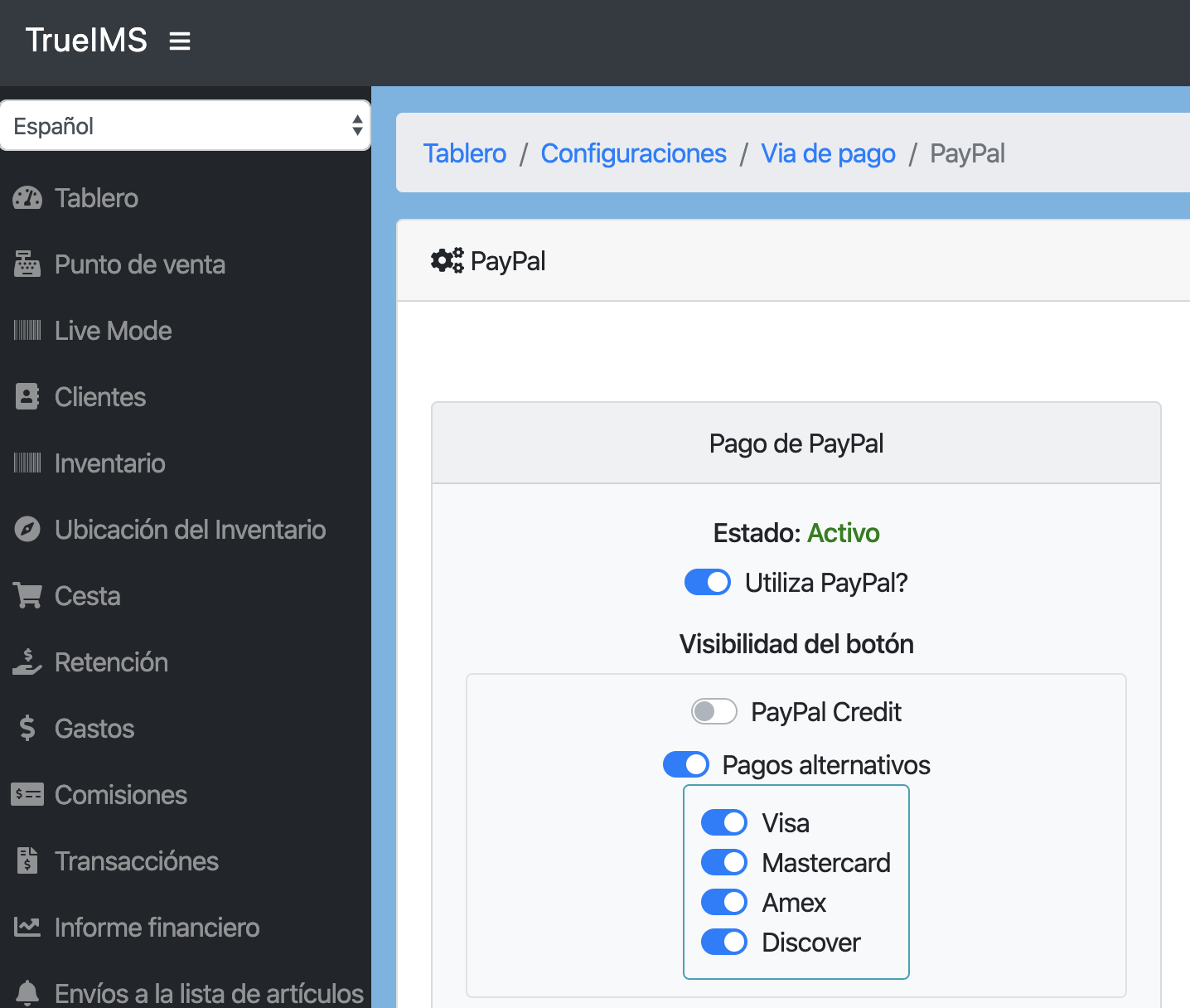
Task: Go to Retención in the sidebar
Action: point(111,662)
